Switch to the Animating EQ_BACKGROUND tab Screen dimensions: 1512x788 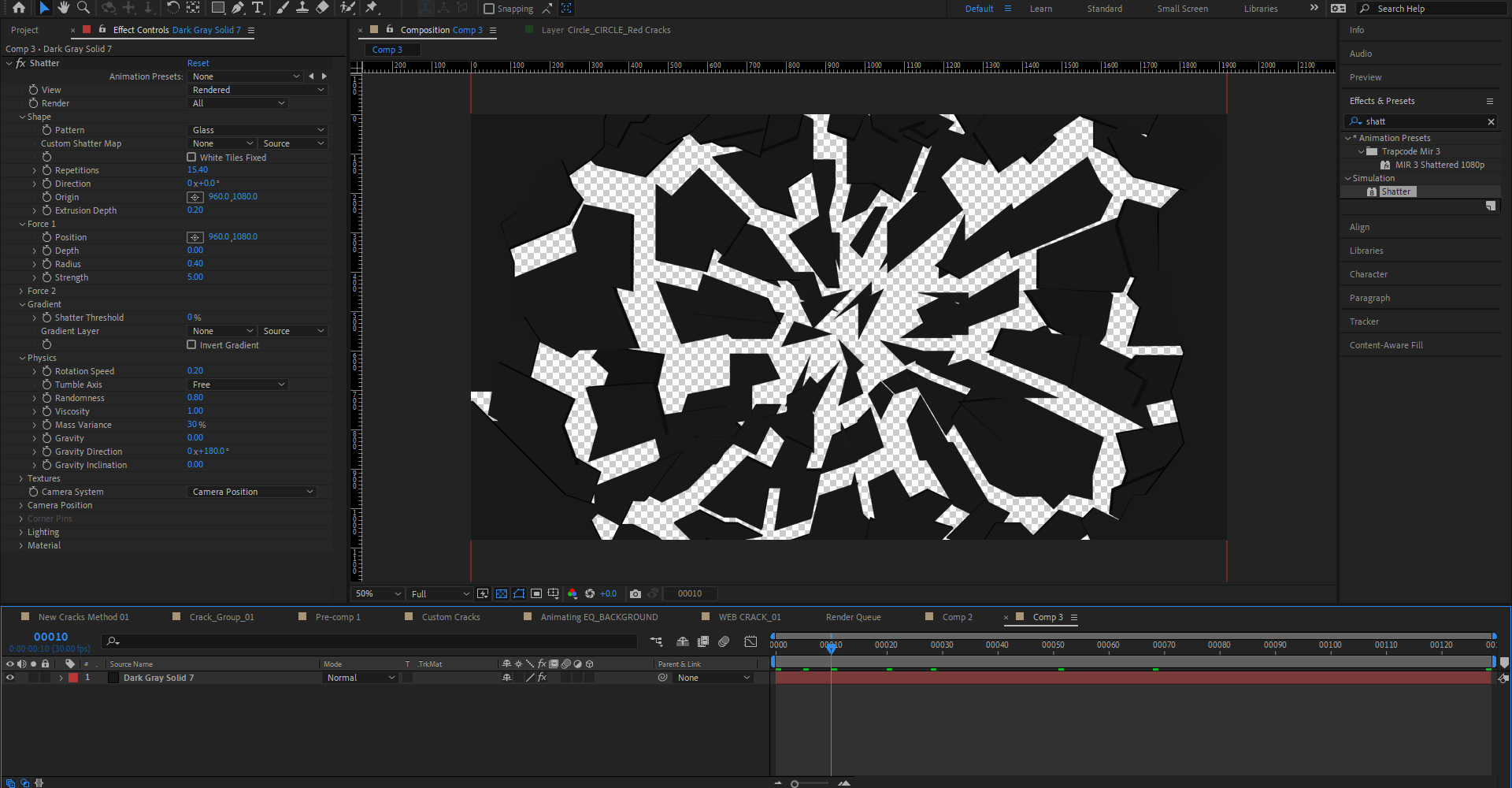[x=600, y=617]
